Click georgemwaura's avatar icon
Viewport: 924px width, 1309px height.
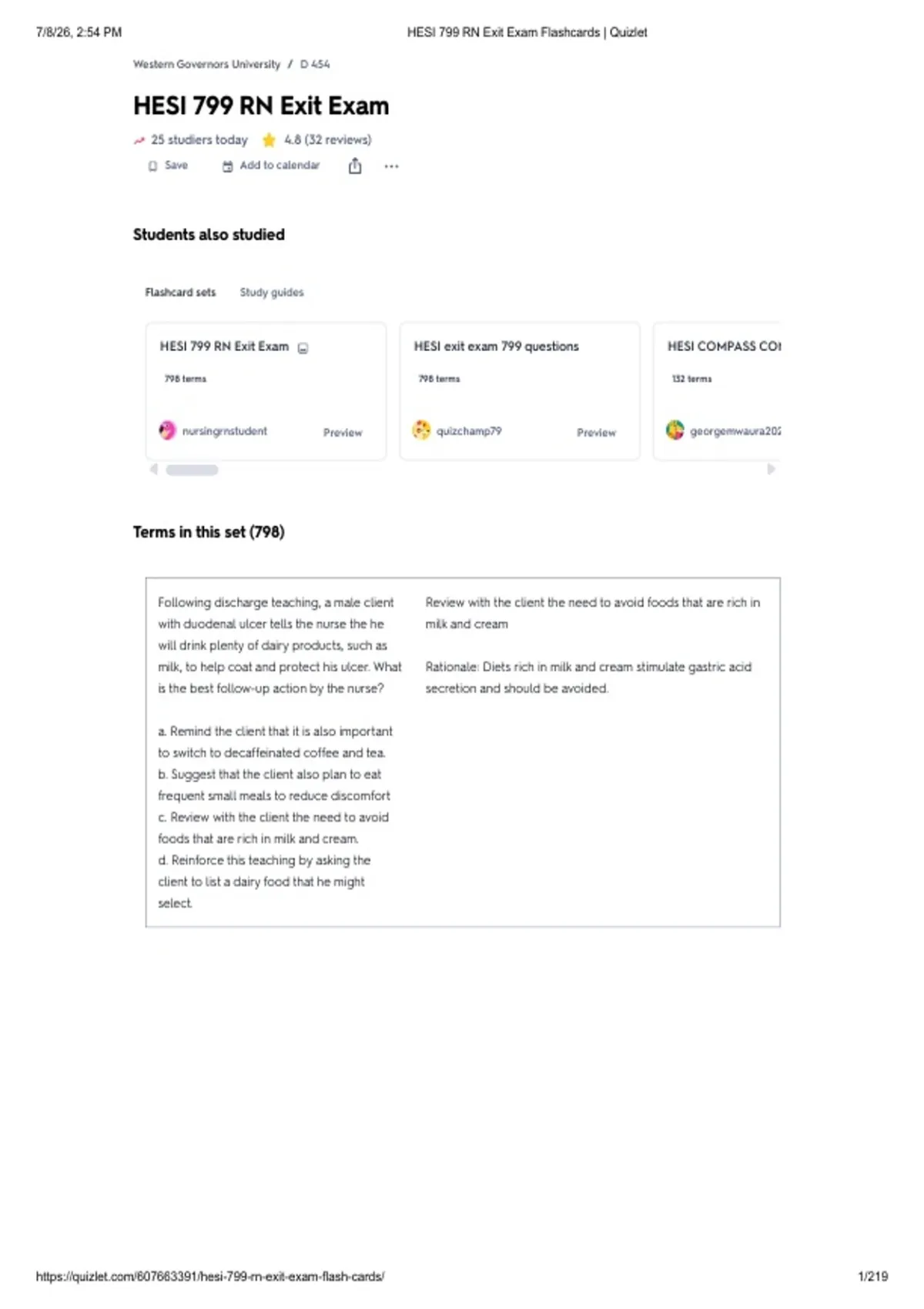[675, 430]
